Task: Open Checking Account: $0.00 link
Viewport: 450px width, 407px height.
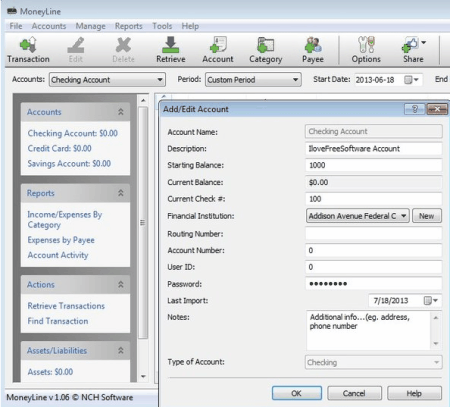Action: point(73,133)
